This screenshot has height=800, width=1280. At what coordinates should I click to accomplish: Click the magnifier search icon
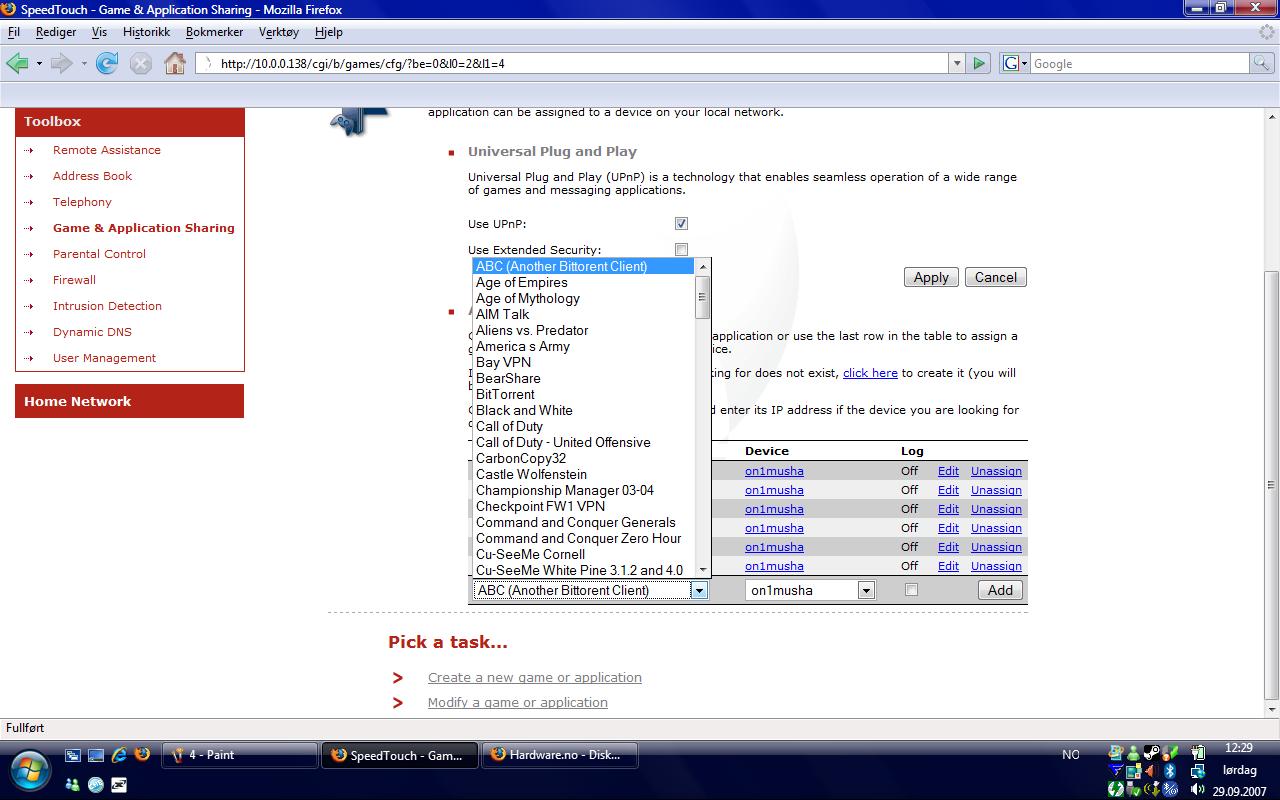[1262, 63]
